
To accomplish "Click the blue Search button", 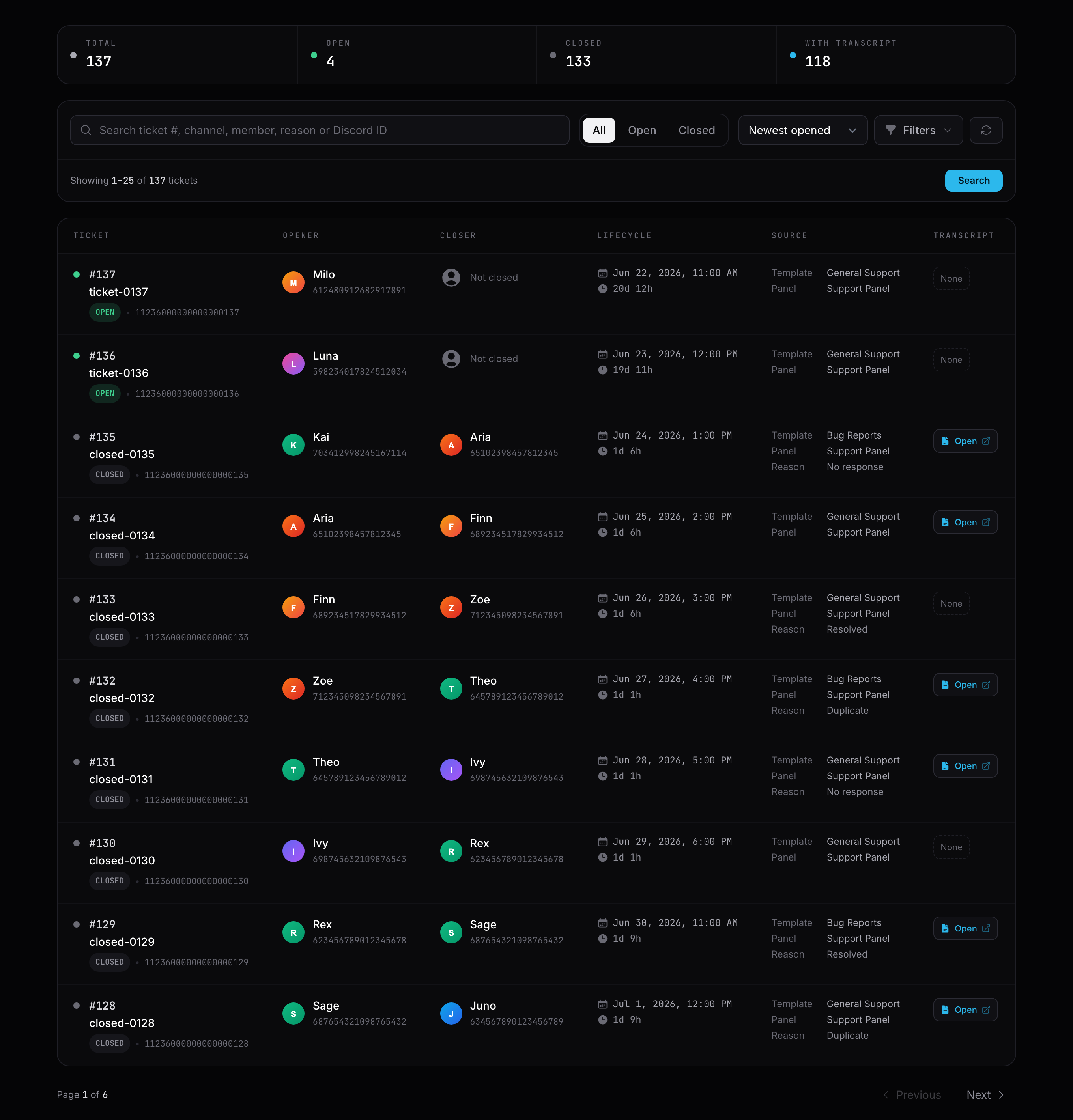I will (973, 181).
